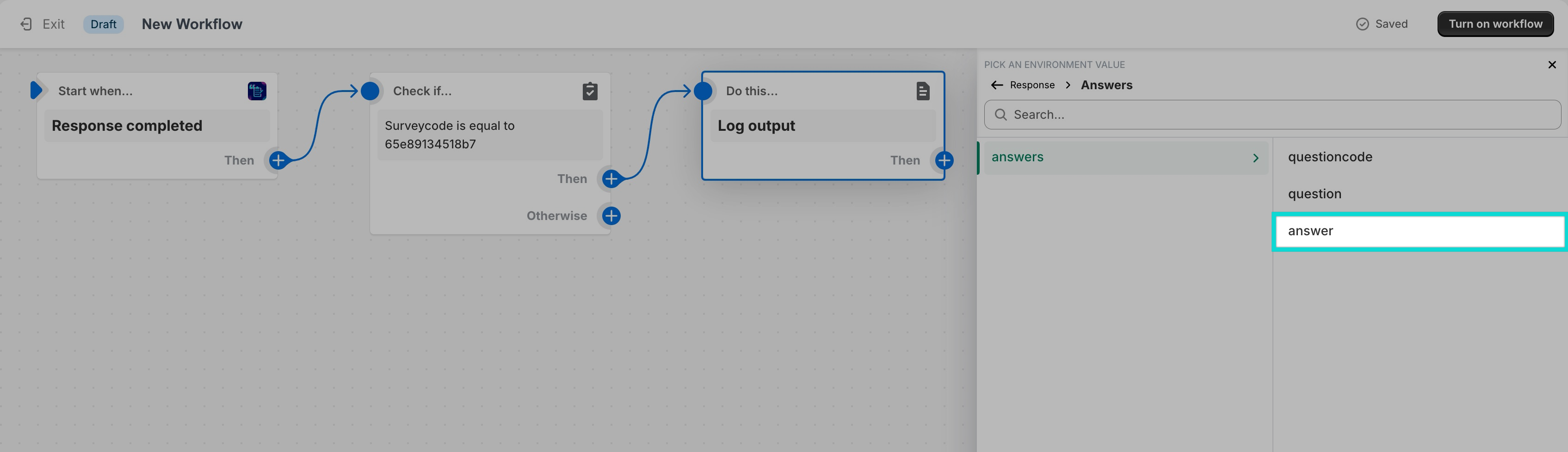Click the Saved status text
1568x452 pixels.
(1391, 24)
